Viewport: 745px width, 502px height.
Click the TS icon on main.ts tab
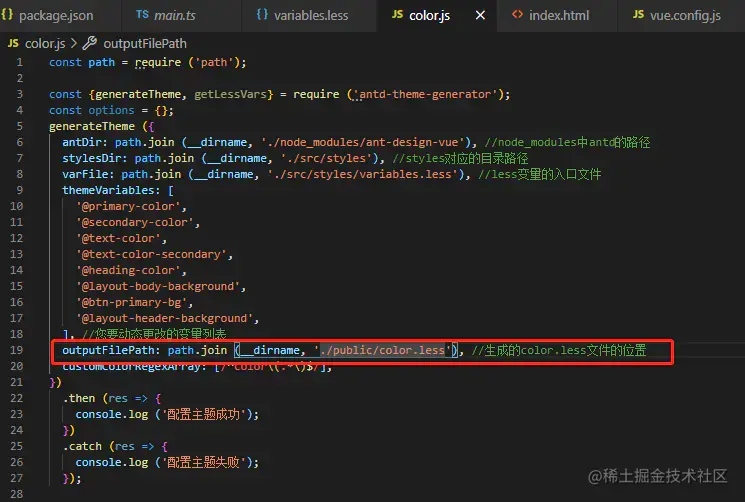click(142, 15)
